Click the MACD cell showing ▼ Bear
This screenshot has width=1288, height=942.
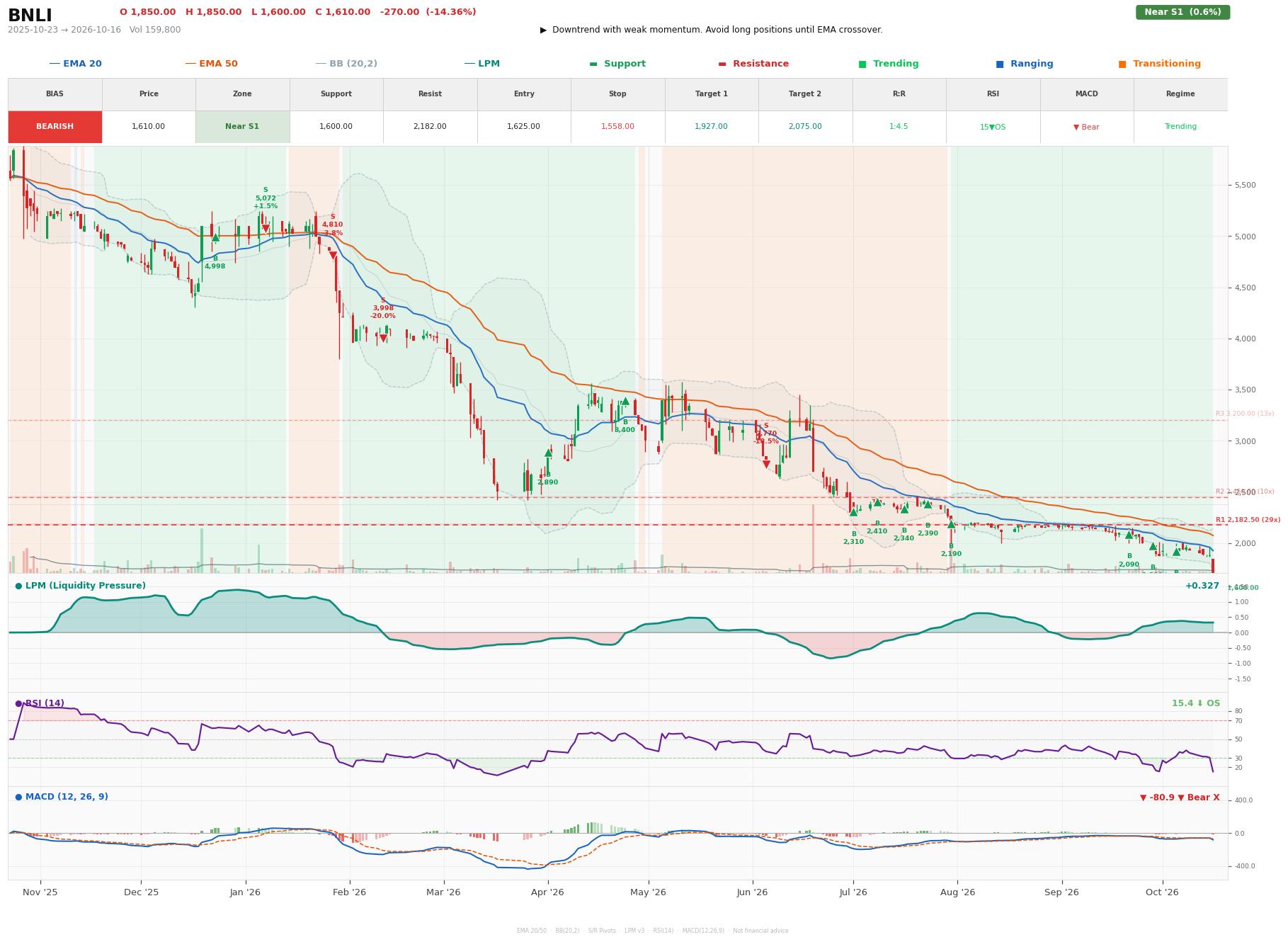point(1086,127)
